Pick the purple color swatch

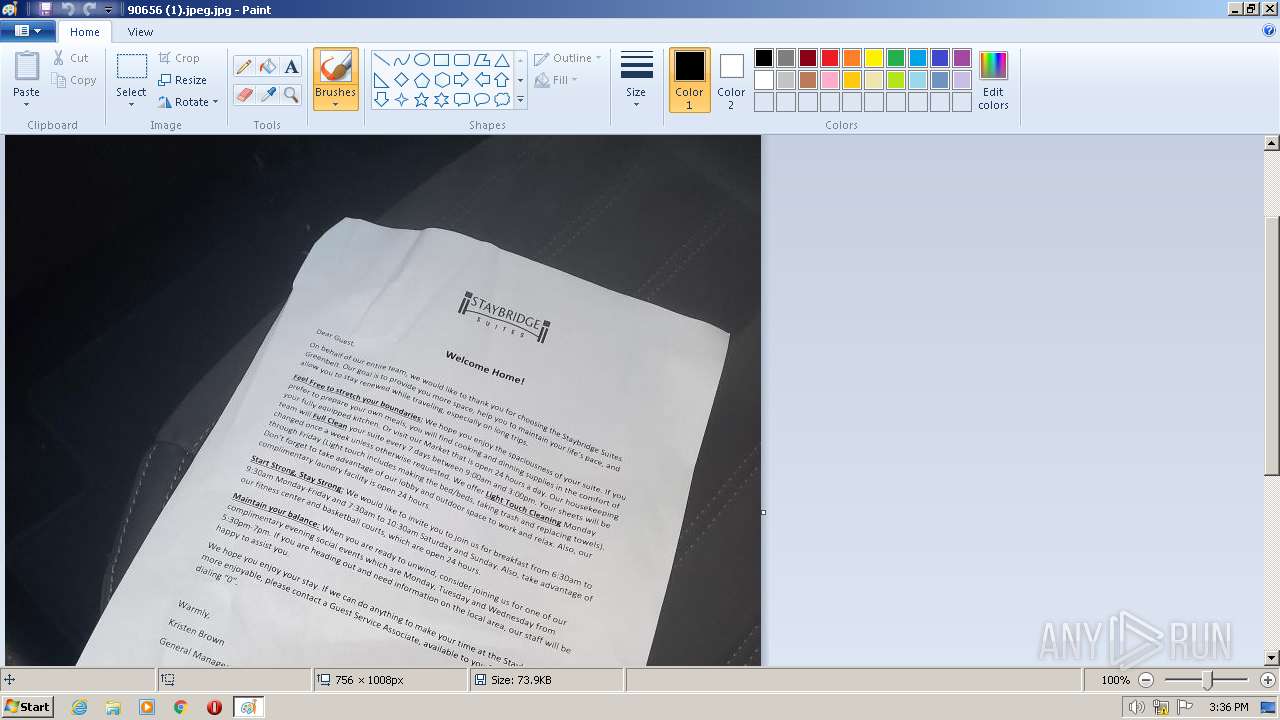[x=961, y=58]
